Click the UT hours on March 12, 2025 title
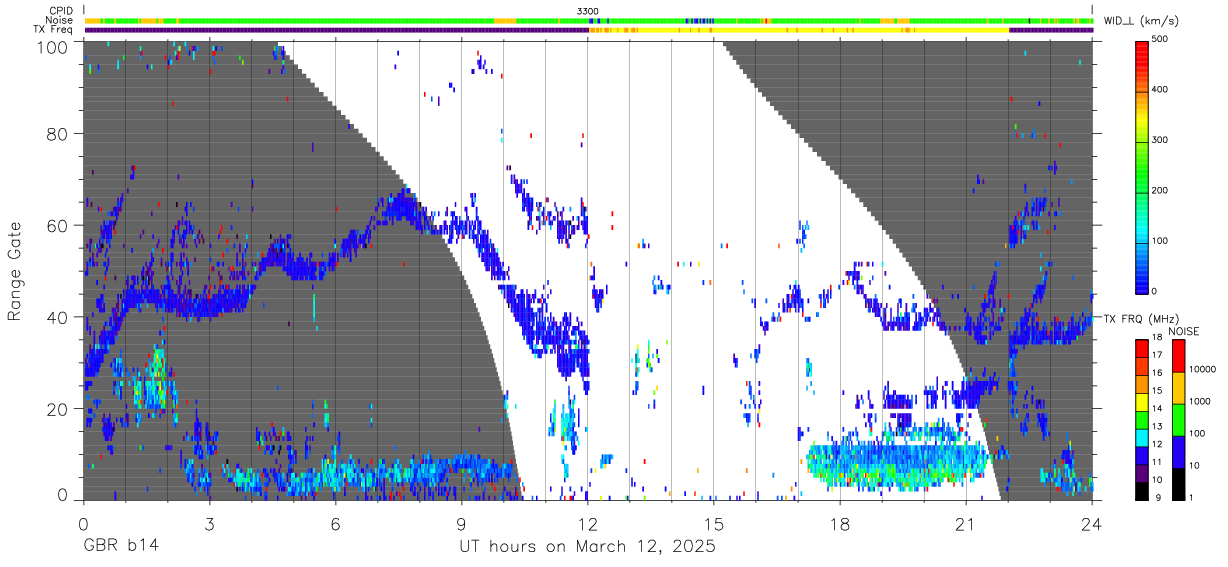Viewport: 1228px width, 567px height. click(x=587, y=547)
